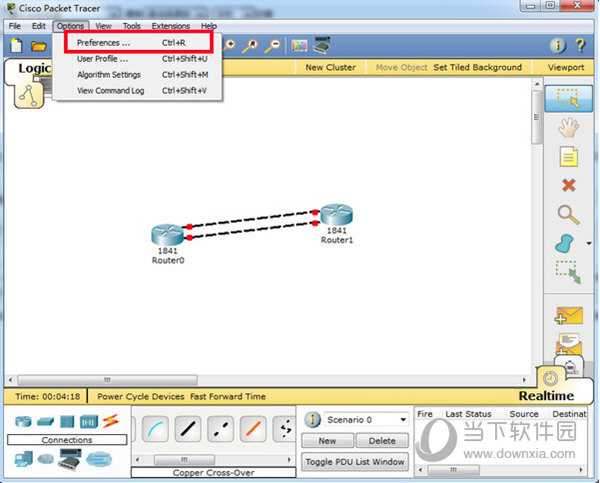Click the PDU list horizontal scrollbar
This screenshot has width=600, height=483.
(453, 469)
